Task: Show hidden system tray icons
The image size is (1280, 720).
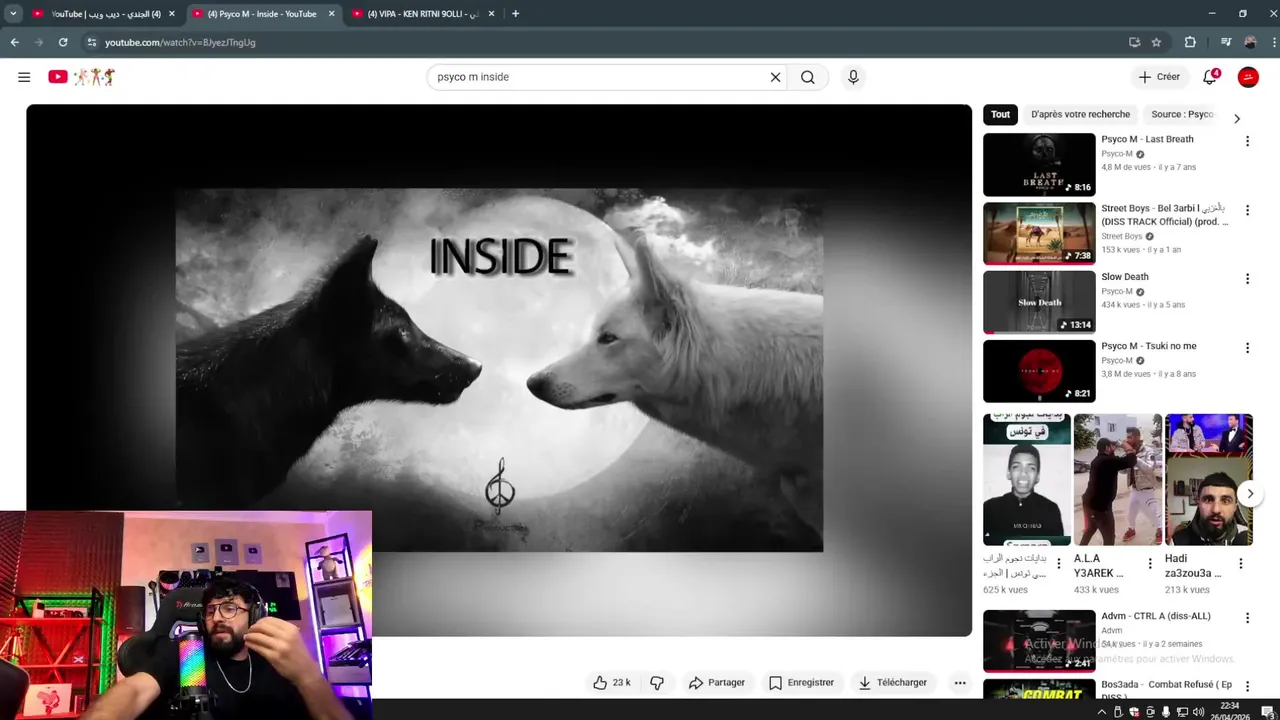Action: 1102,712
